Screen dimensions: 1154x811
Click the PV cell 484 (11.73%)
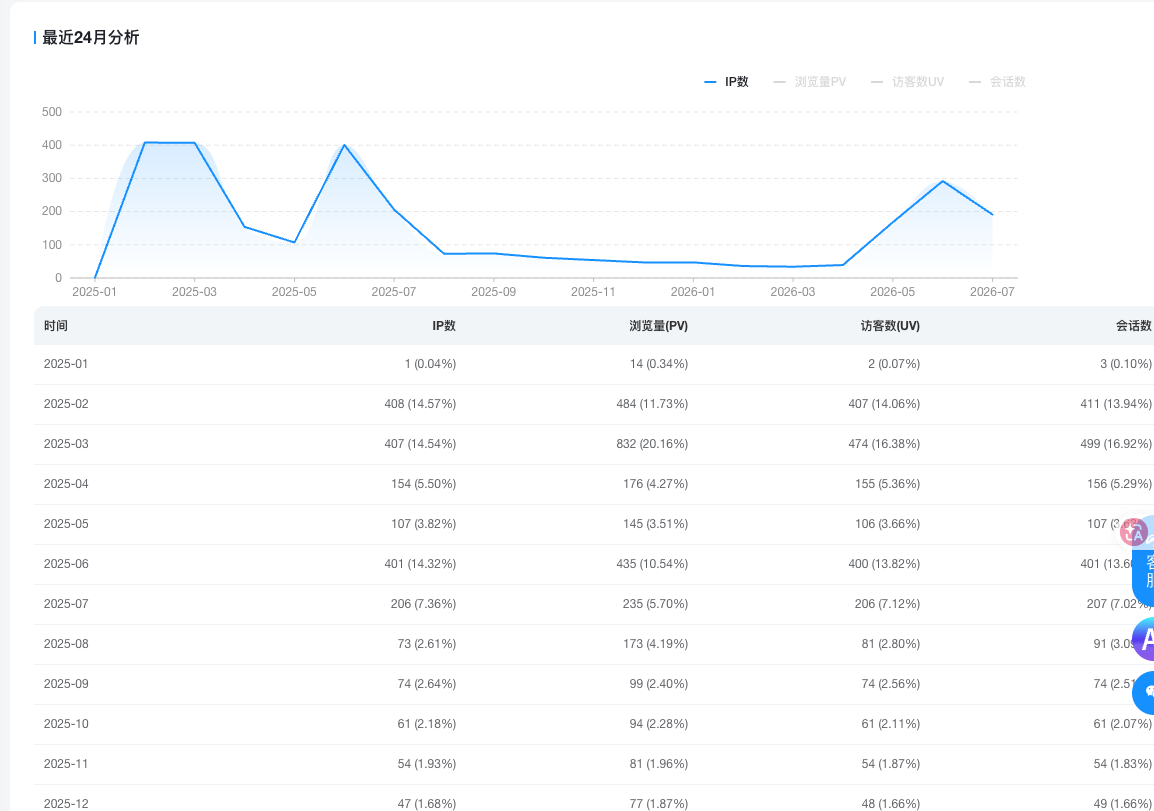pos(652,404)
